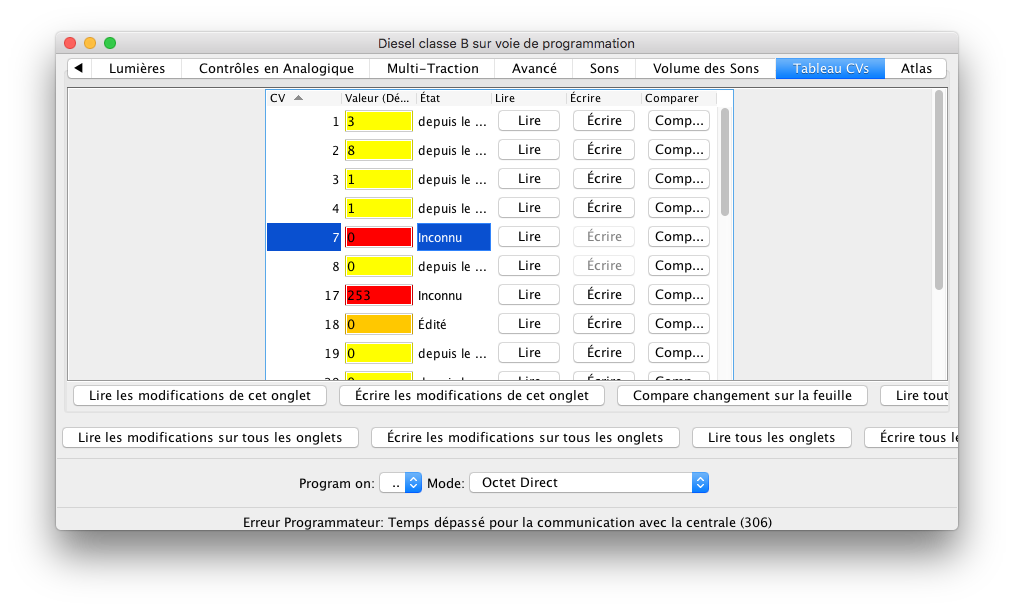Image resolution: width=1014 pixels, height=610 pixels.
Task: Select the Multi-Traction tab
Action: pos(433,69)
